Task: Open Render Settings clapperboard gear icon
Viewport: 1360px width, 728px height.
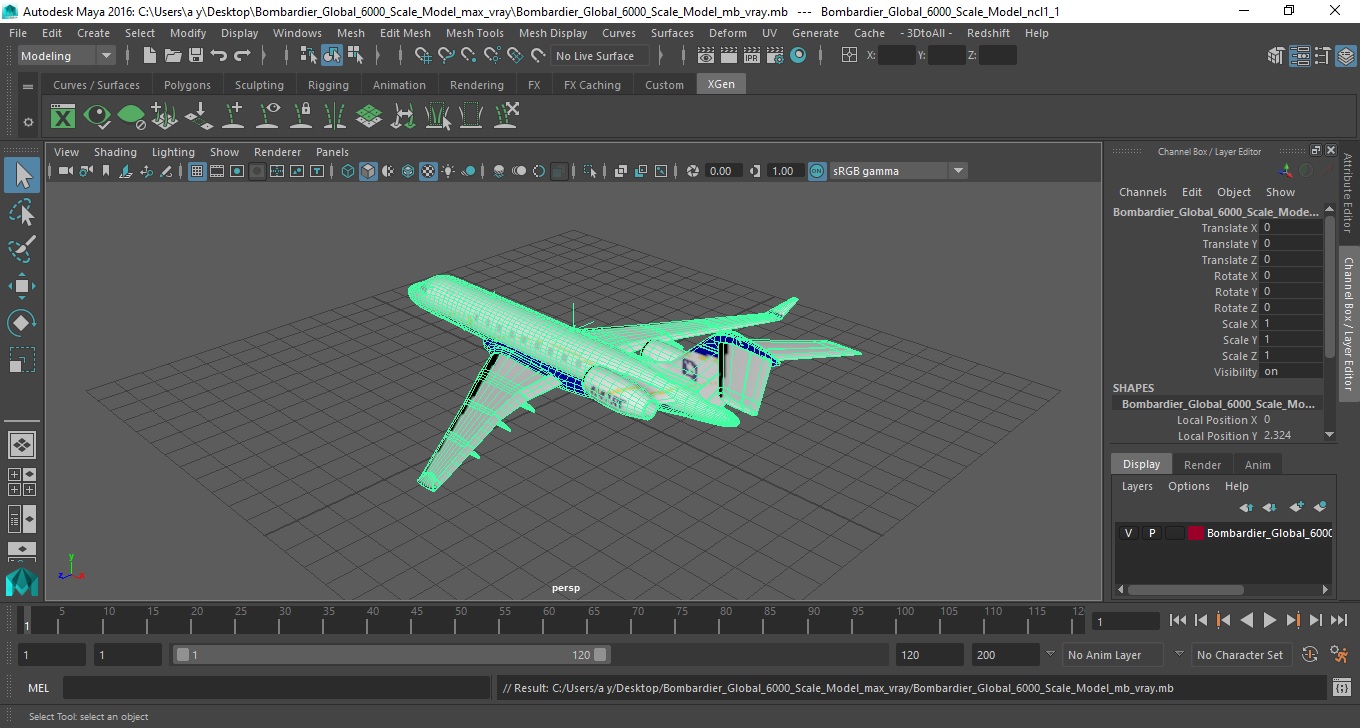Action: (775, 56)
